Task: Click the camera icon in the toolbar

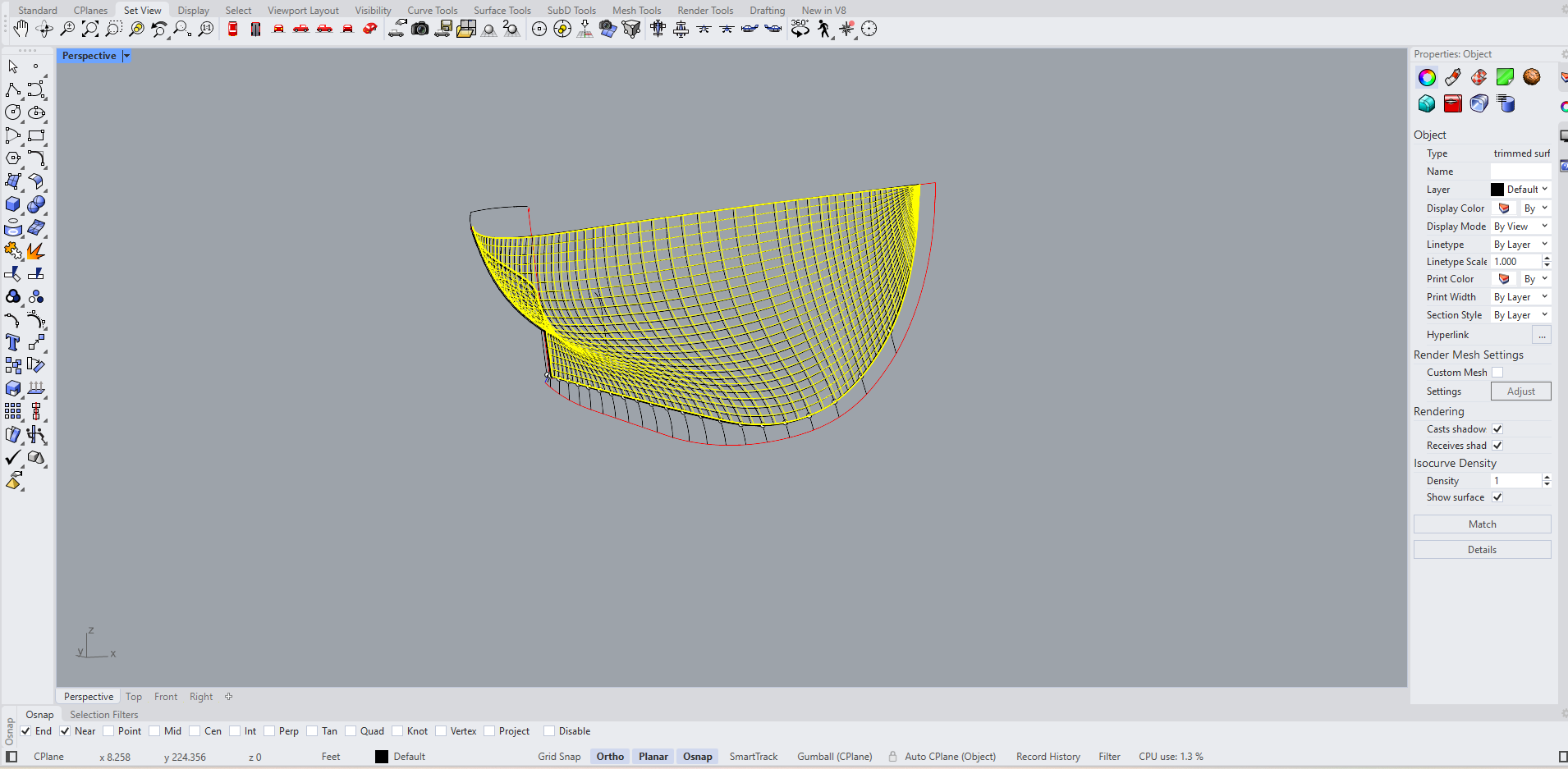Action: click(420, 30)
